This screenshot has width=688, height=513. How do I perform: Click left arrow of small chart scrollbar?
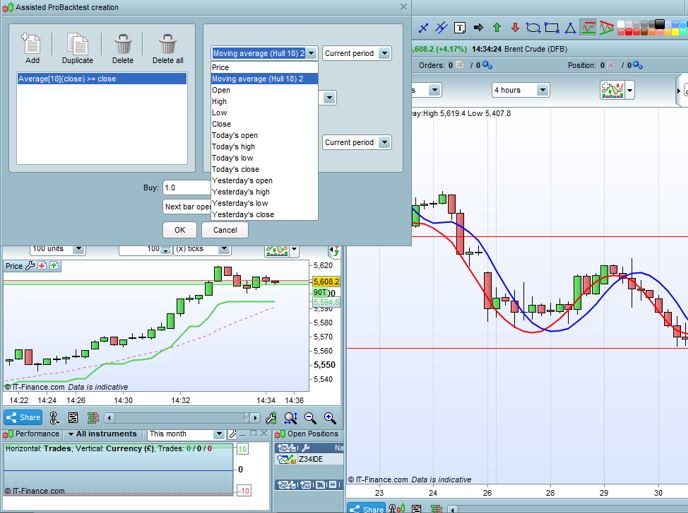click(110, 418)
